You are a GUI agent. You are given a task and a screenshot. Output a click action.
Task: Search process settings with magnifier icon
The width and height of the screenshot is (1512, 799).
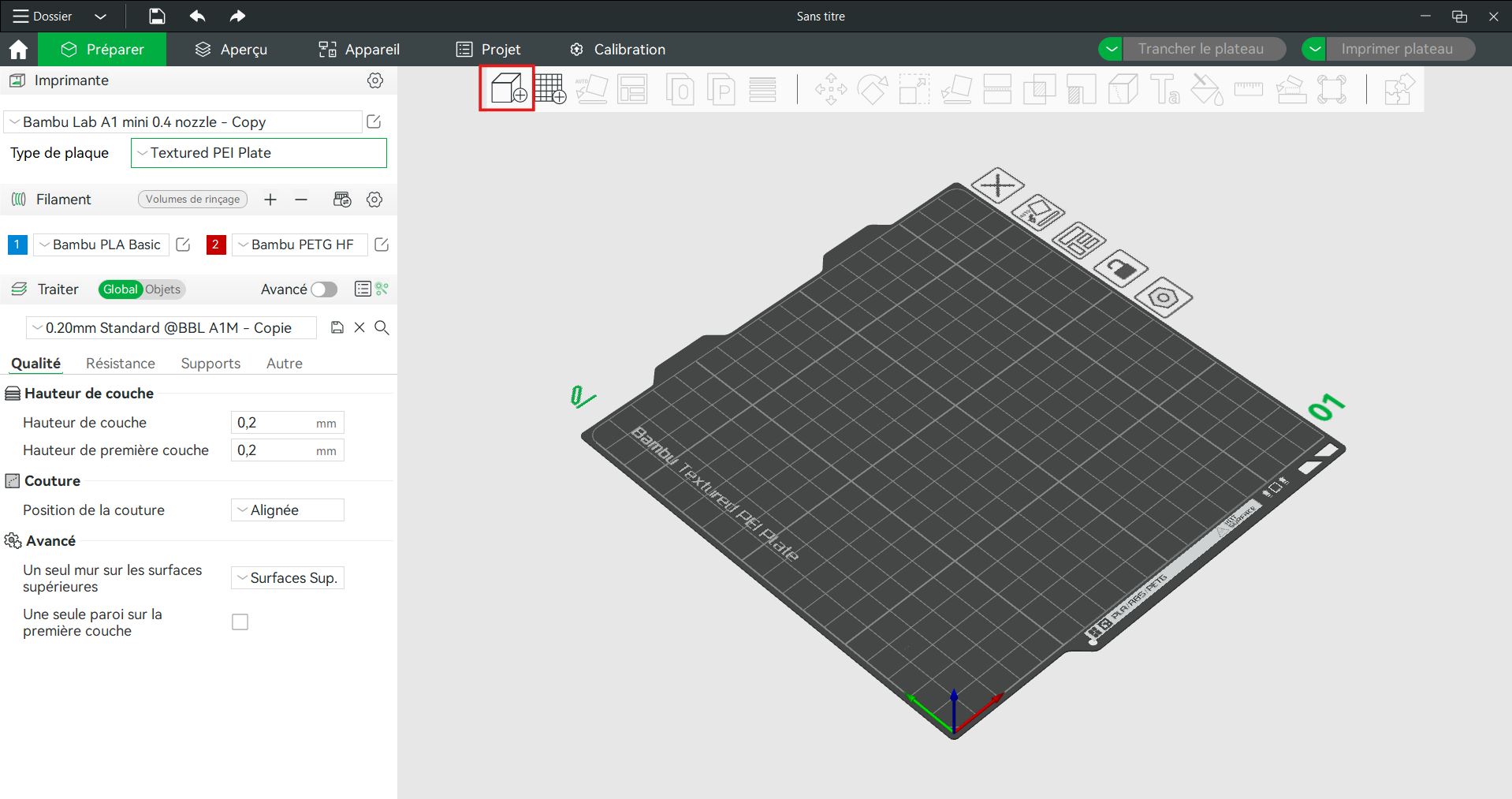click(382, 327)
